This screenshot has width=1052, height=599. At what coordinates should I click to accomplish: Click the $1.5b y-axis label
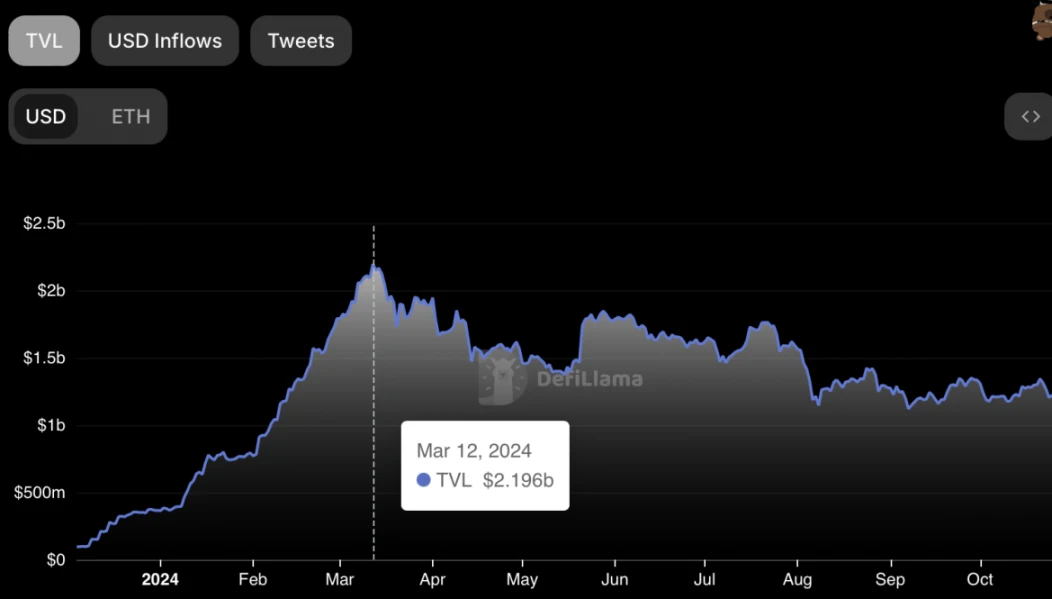(x=44, y=358)
